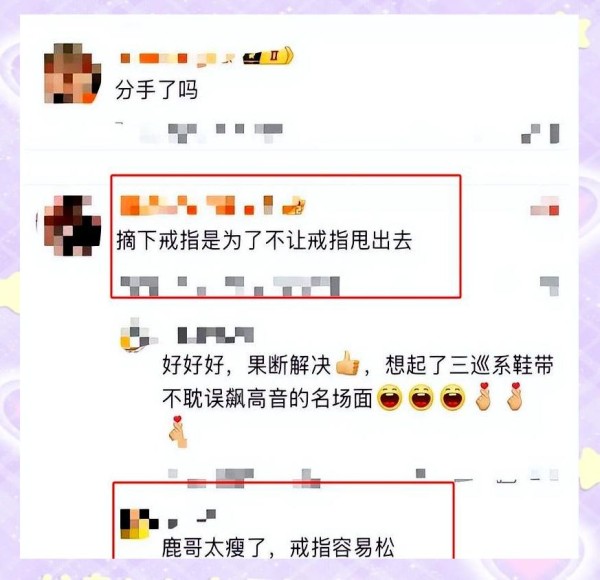Click the gold level II membership badge
This screenshot has height=580, width=600.
[x=268, y=56]
